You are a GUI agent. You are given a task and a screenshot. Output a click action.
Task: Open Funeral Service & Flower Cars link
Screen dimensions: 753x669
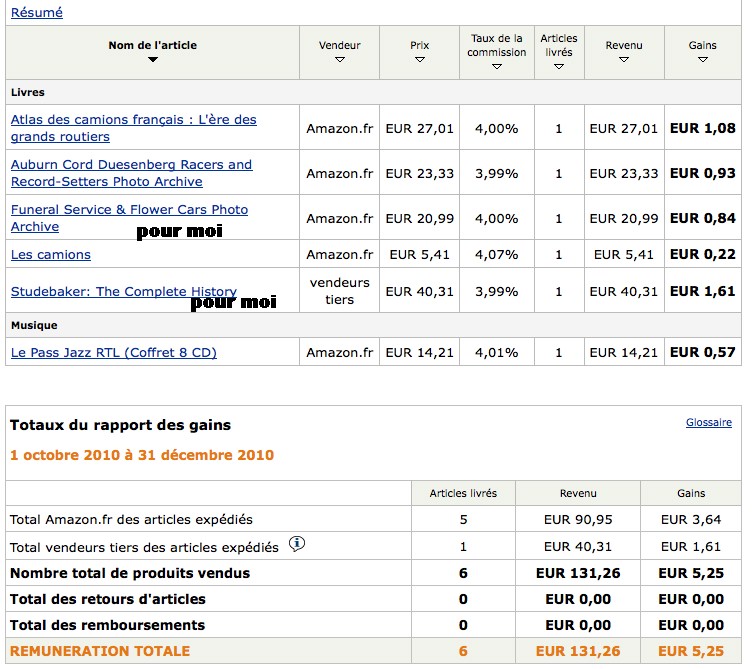point(129,209)
